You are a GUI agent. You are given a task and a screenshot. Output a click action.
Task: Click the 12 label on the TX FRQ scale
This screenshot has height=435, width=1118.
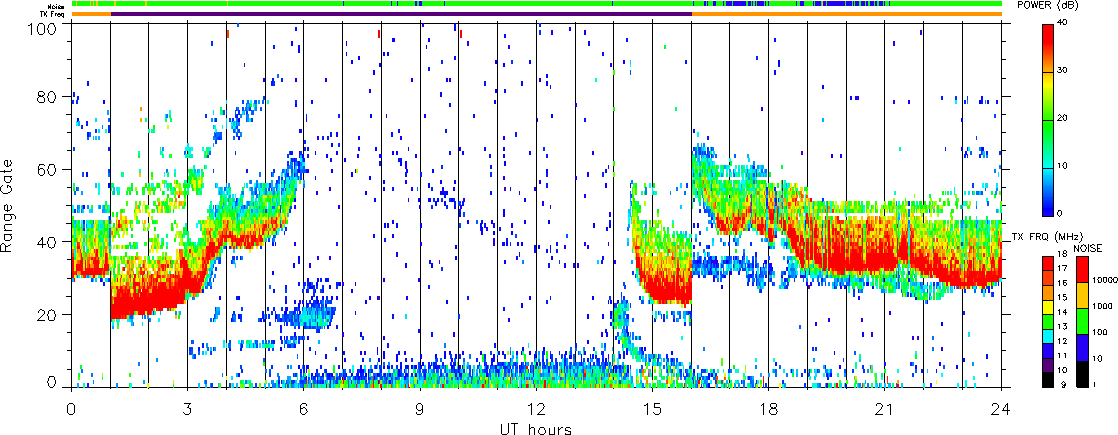1062,341
